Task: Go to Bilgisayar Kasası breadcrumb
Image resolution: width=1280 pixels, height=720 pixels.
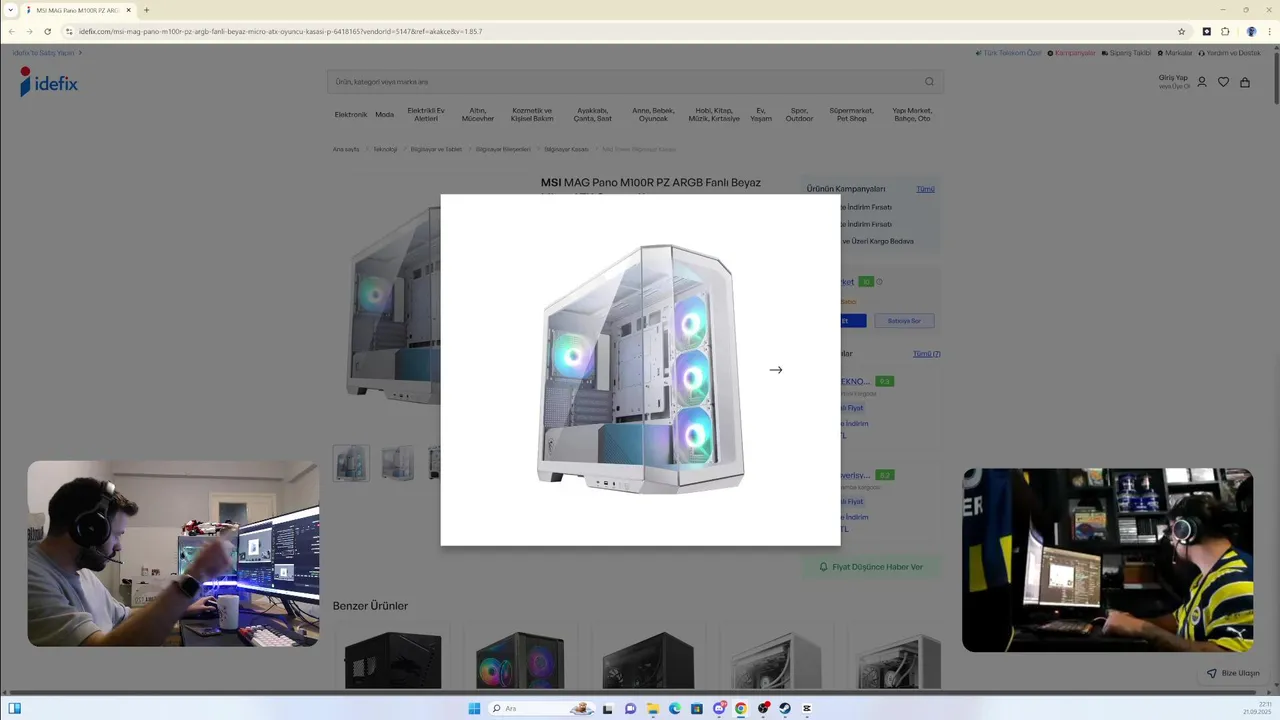Action: pyautogui.click(x=566, y=149)
